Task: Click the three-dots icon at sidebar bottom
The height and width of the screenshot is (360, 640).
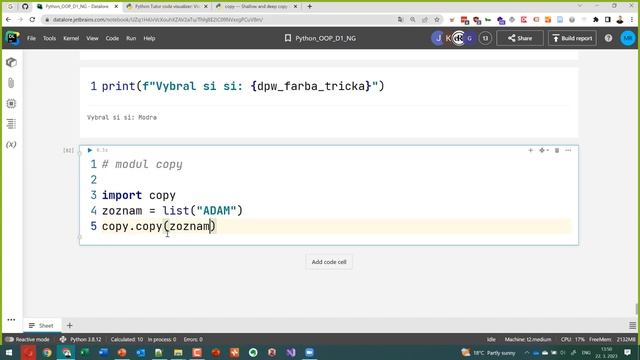Action: click(x=11, y=320)
